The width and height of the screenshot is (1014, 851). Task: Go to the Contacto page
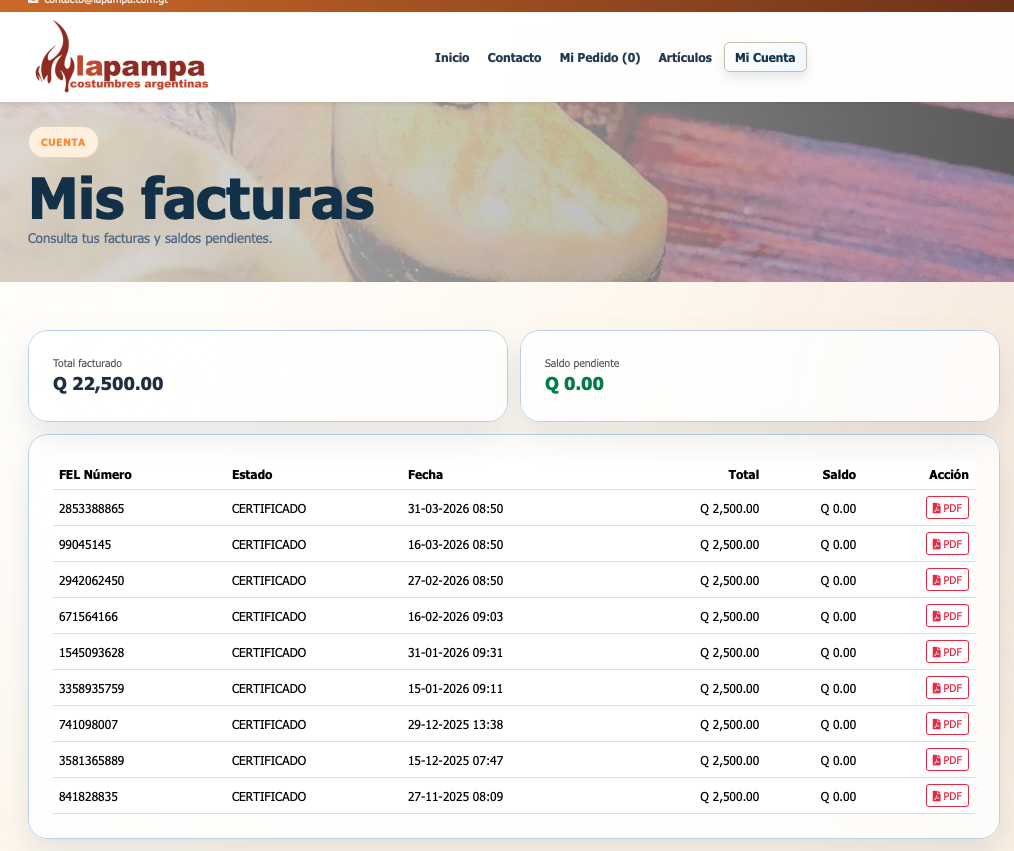click(514, 57)
